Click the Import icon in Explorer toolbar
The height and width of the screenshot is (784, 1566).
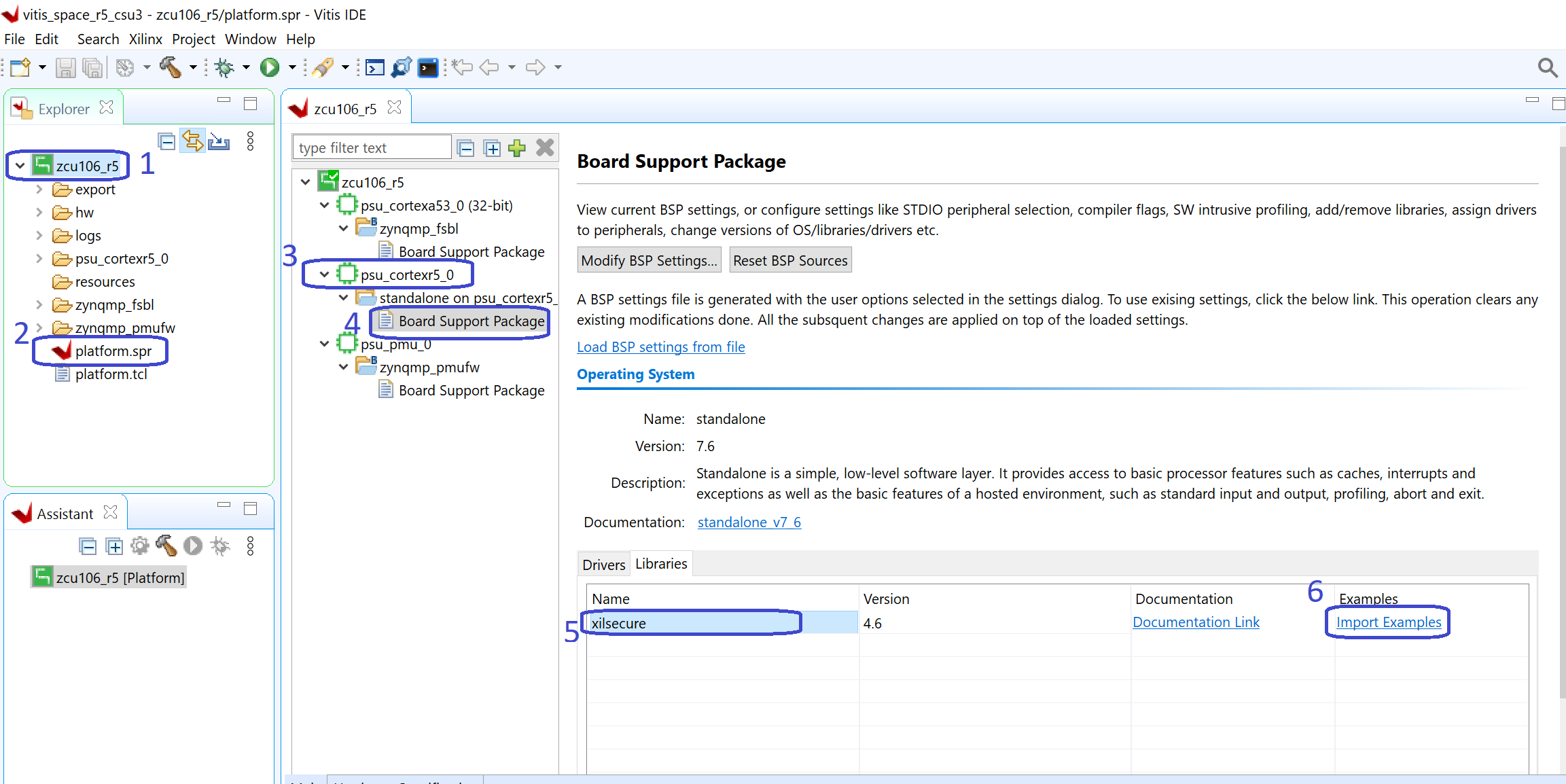[x=219, y=141]
